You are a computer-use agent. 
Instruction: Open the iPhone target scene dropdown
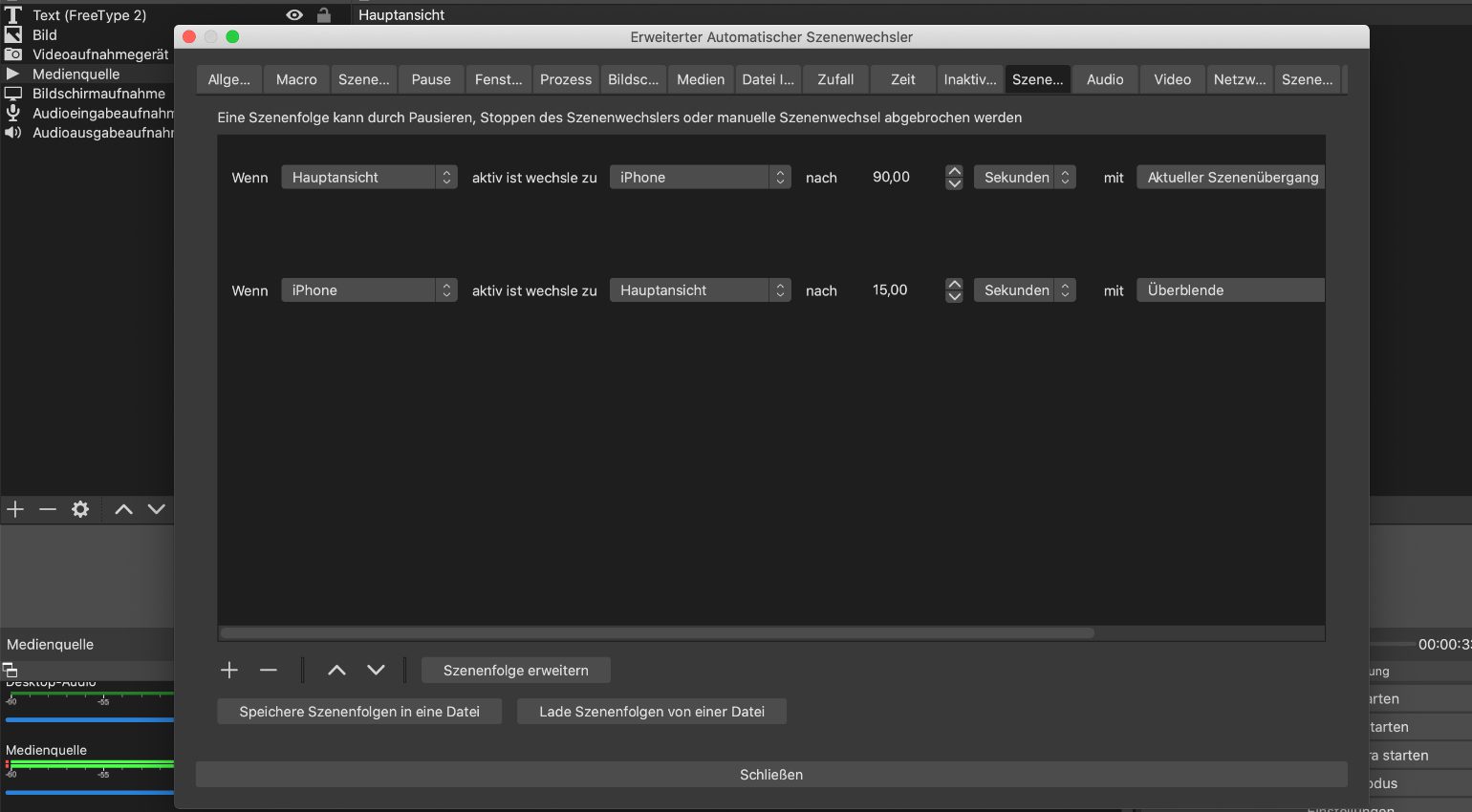coord(700,178)
